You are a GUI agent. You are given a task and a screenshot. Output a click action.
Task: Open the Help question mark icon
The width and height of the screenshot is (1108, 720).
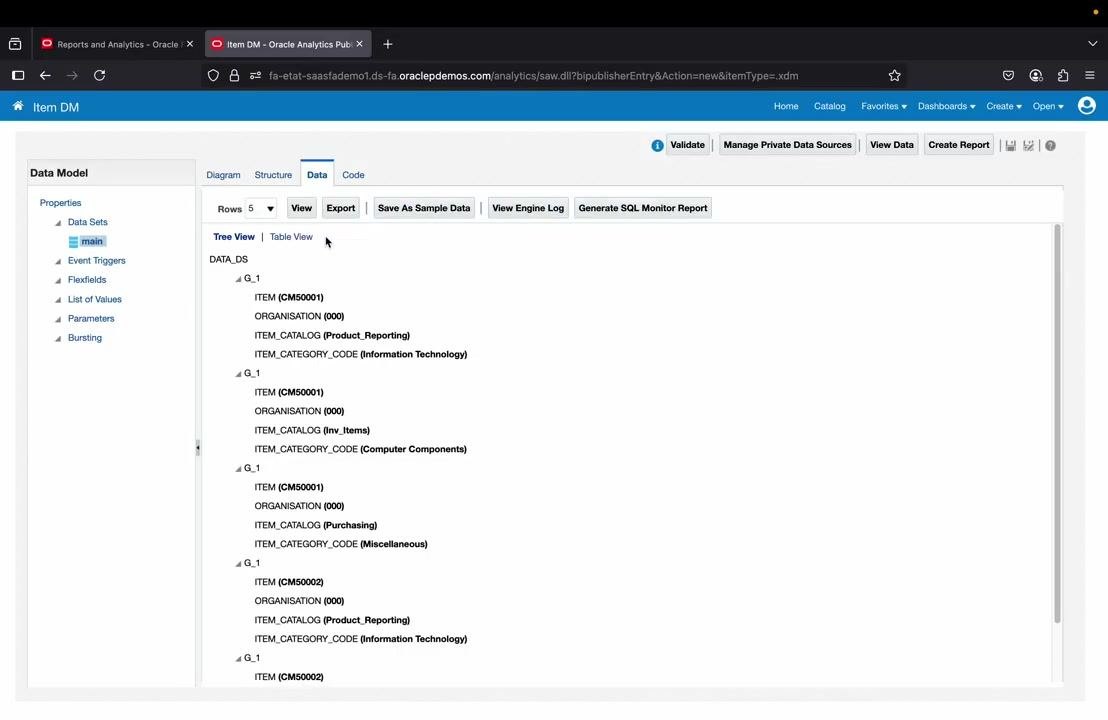[x=1050, y=146]
